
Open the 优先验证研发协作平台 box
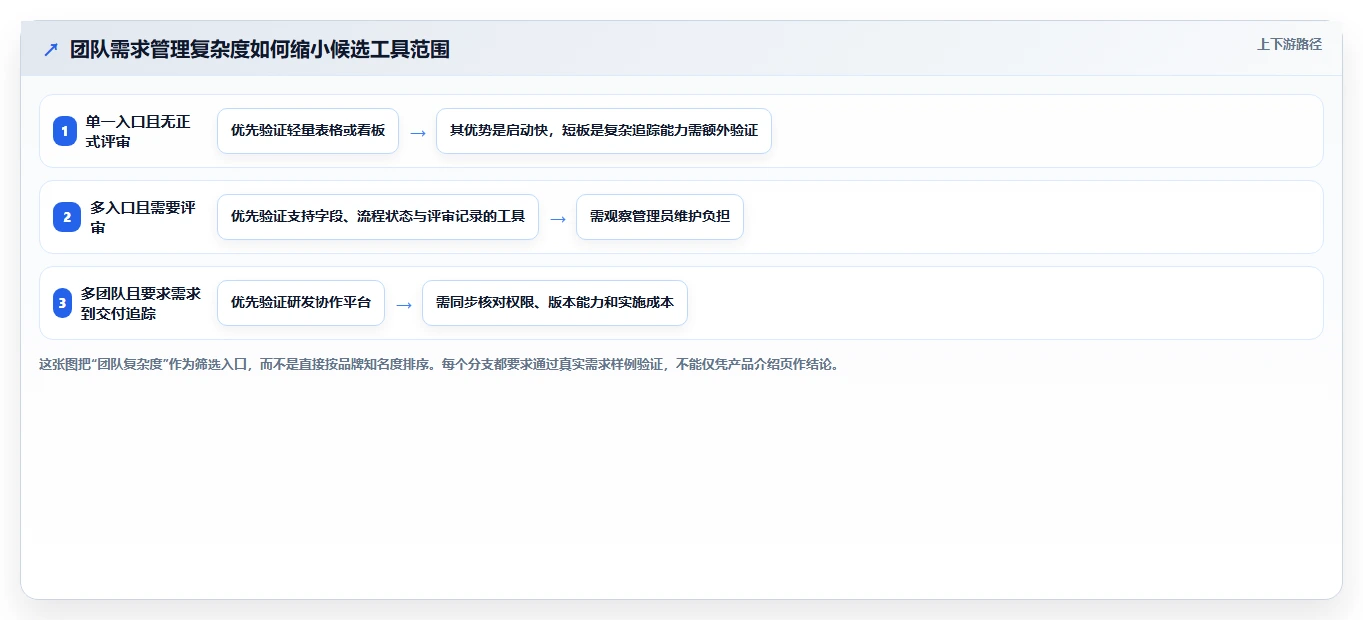tap(301, 303)
